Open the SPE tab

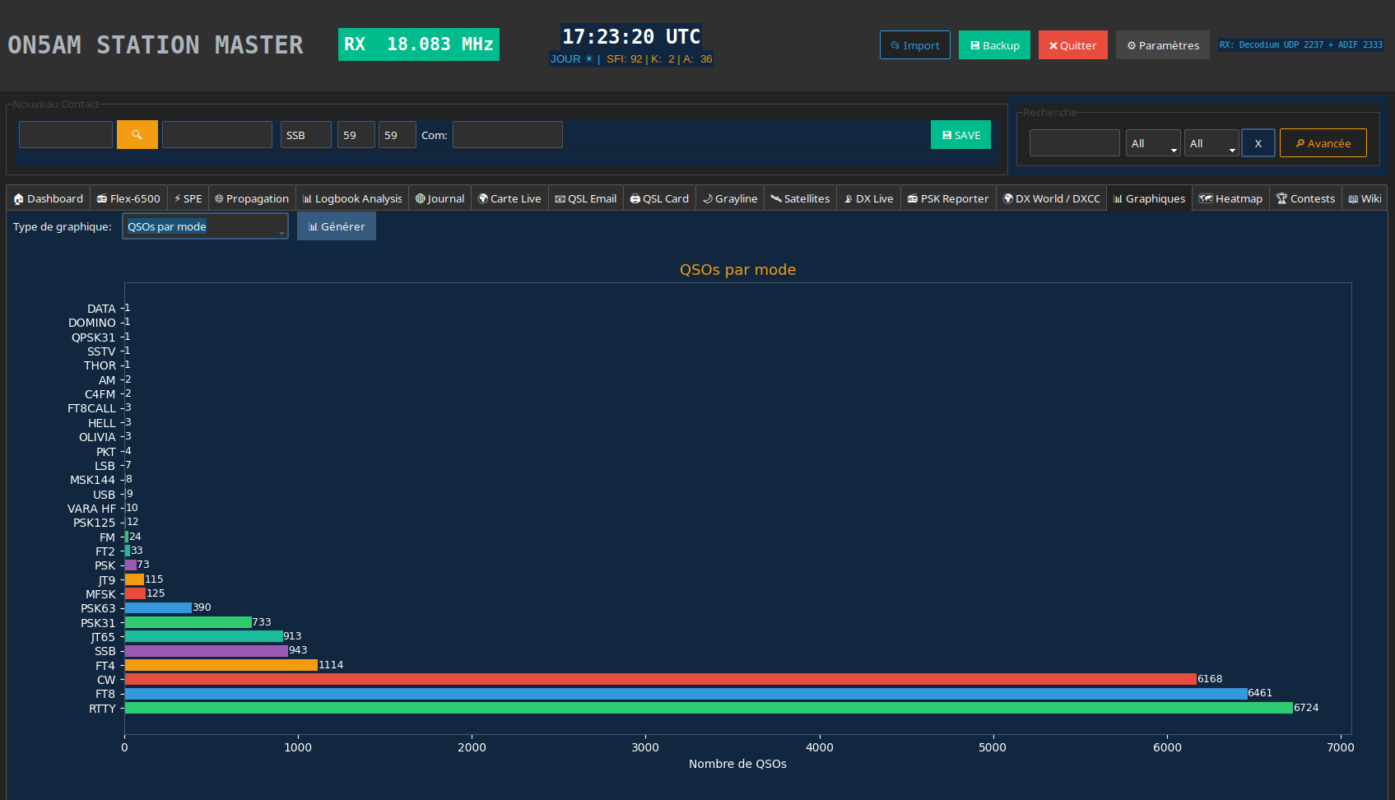188,199
